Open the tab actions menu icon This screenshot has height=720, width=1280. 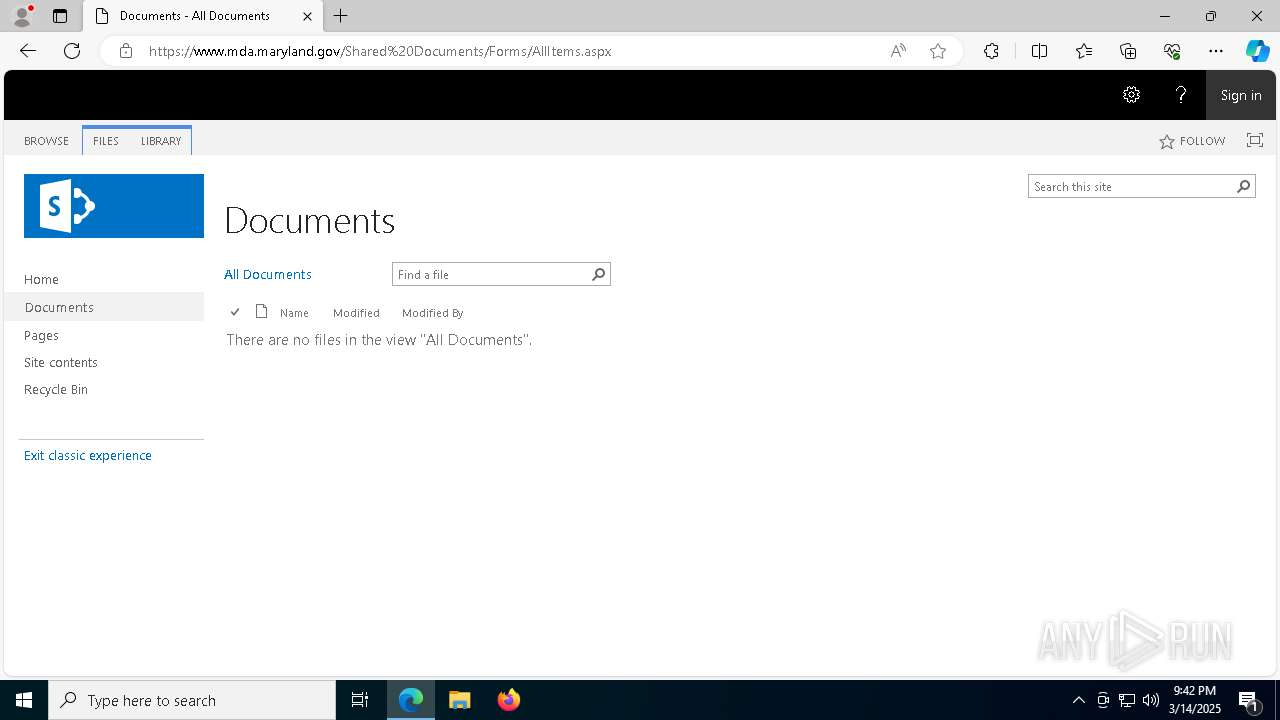tap(60, 16)
